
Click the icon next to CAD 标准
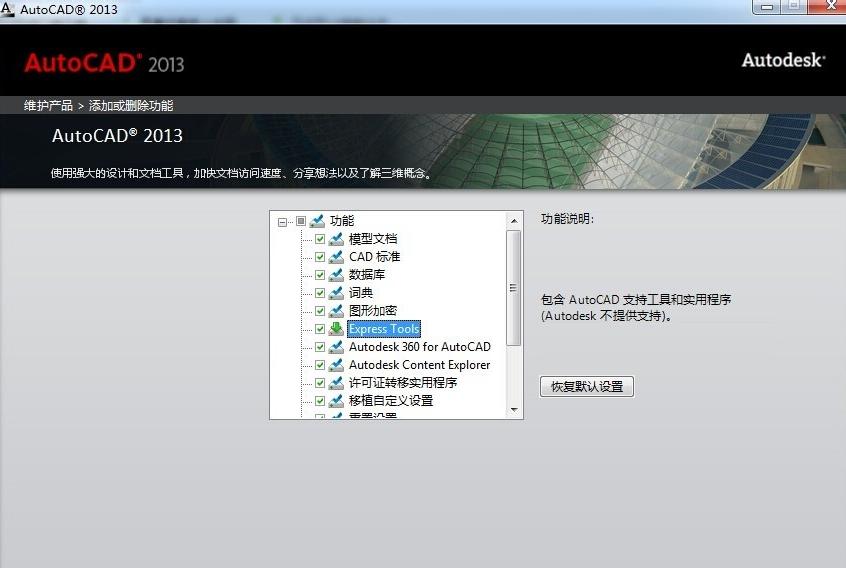pyautogui.click(x=336, y=257)
